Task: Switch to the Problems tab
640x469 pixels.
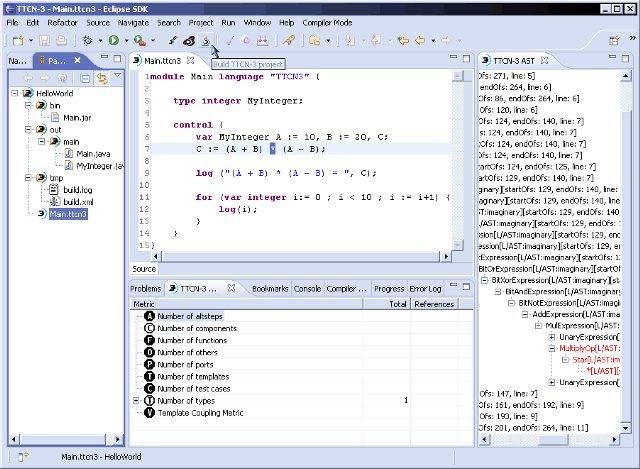Action: [145, 289]
